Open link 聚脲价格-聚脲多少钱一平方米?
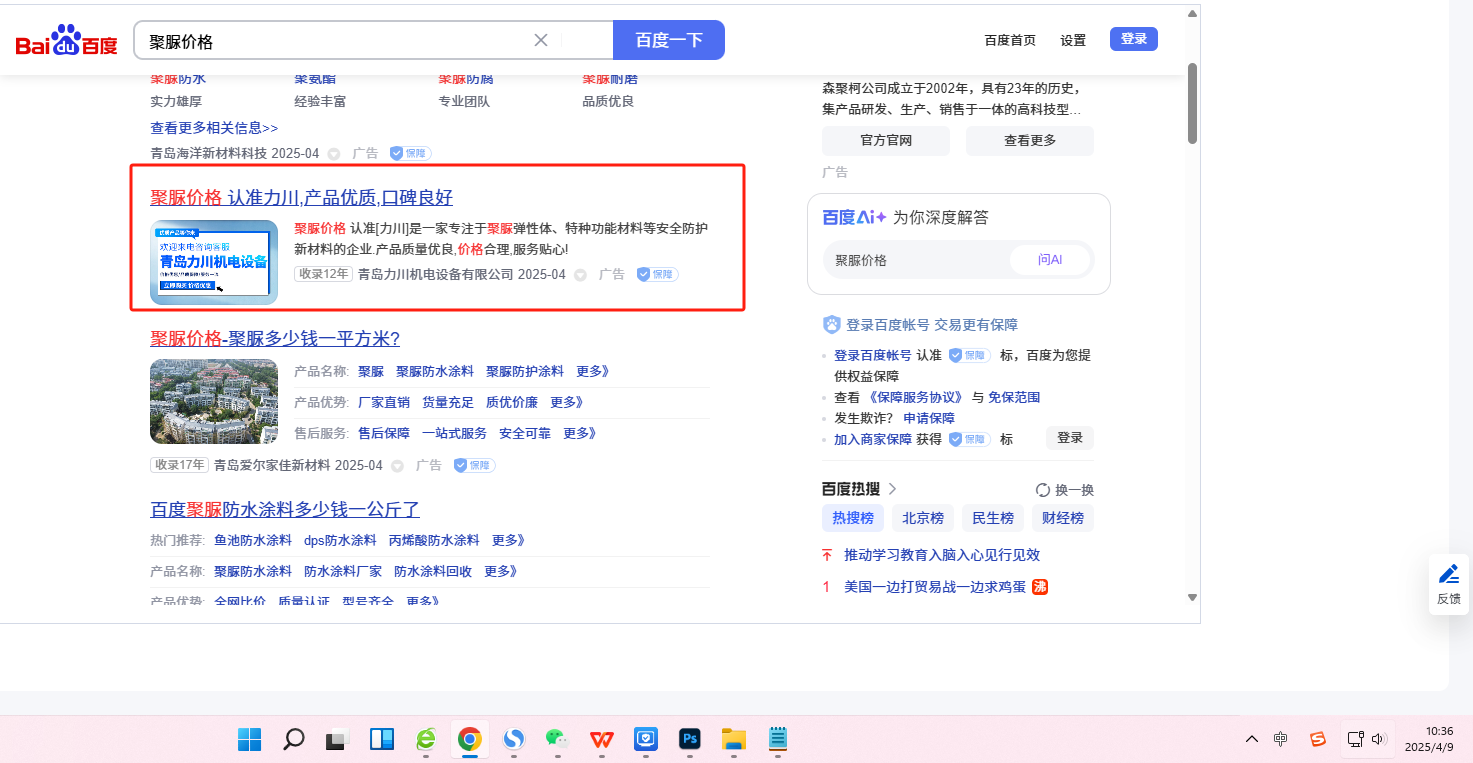The image size is (1473, 763). click(x=275, y=338)
